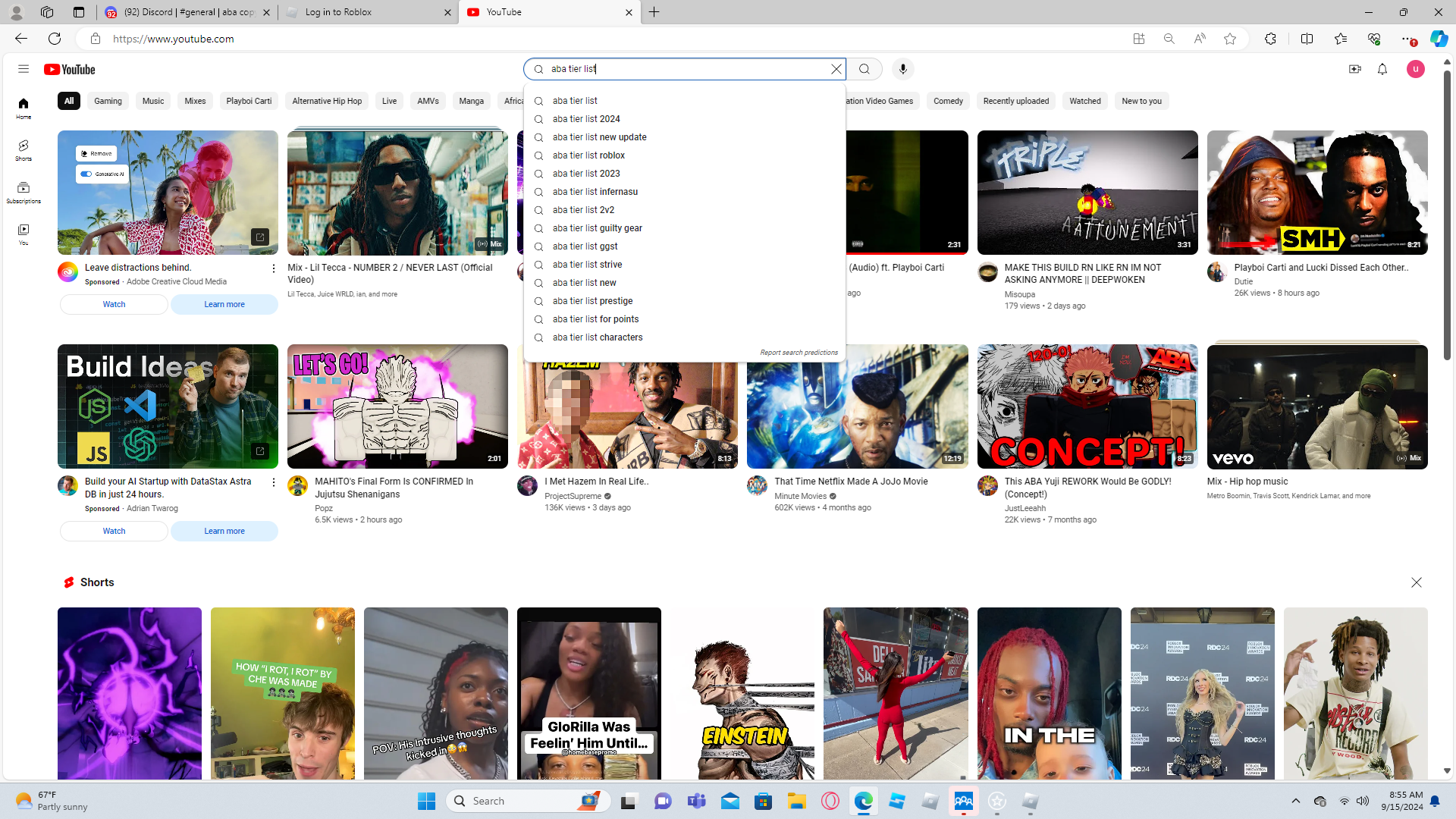Open Edge split screen
Screen dimensions: 1456x819
click(1307, 39)
